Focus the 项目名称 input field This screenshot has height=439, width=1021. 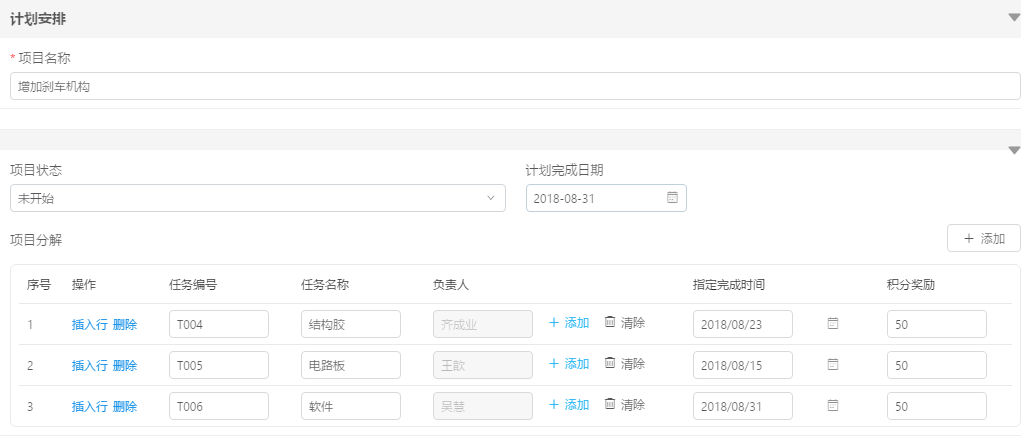(x=515, y=86)
